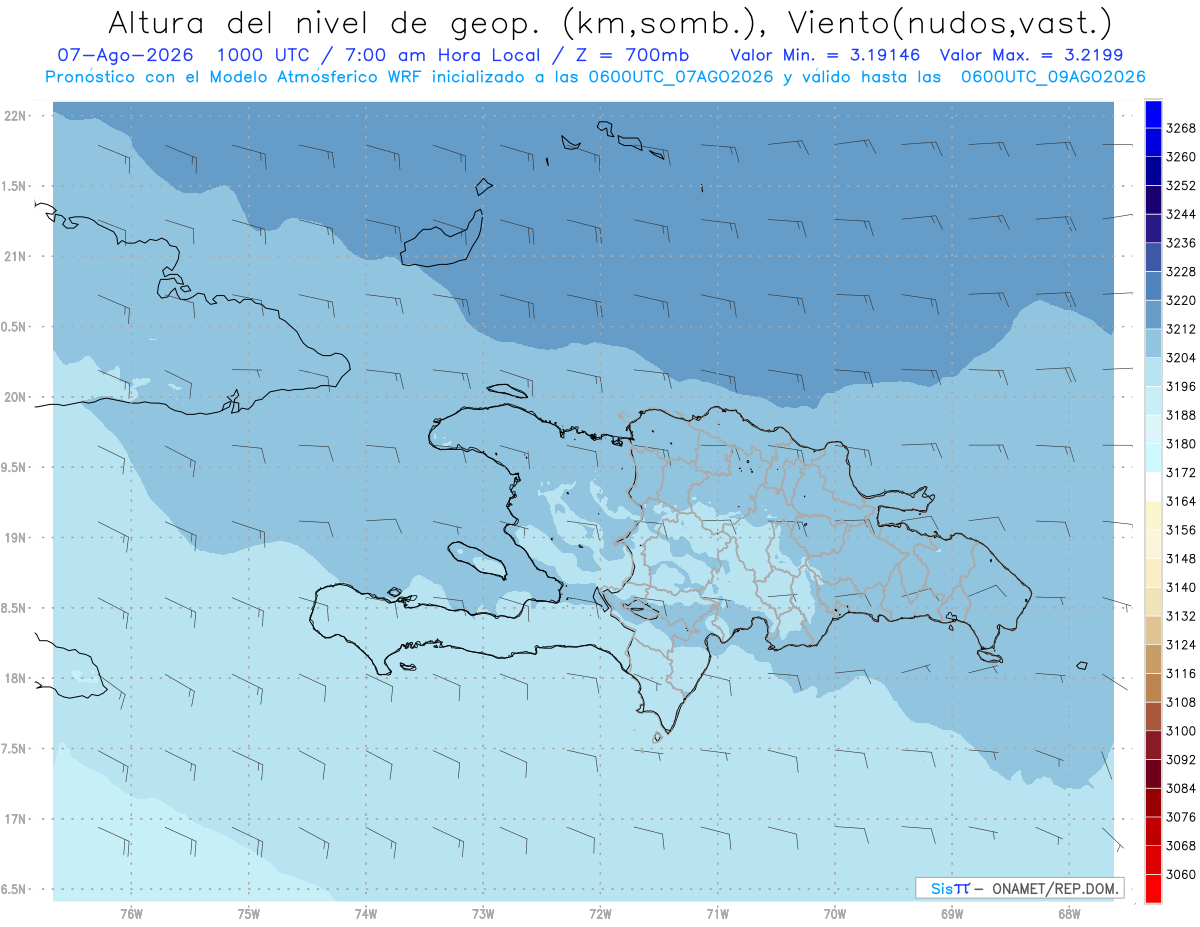
Task: Select the tan swatch between 3124 and 3116
Action: (1153, 659)
